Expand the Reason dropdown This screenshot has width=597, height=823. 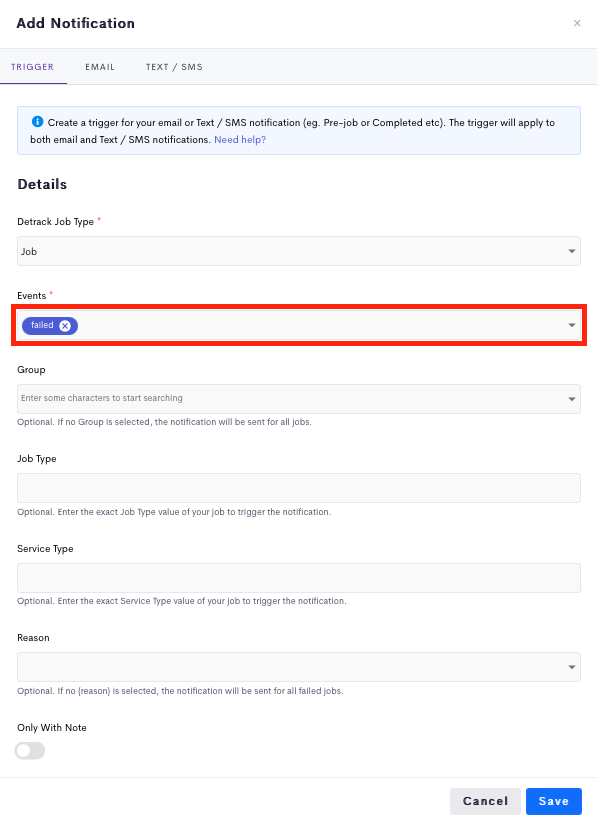(299, 667)
